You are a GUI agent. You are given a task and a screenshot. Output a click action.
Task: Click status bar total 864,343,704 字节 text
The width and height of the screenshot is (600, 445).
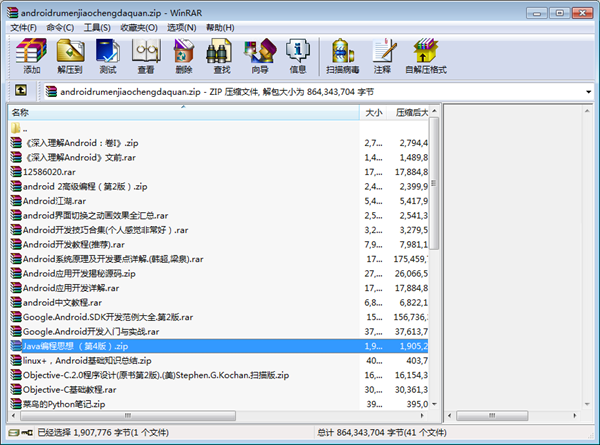(x=382, y=433)
